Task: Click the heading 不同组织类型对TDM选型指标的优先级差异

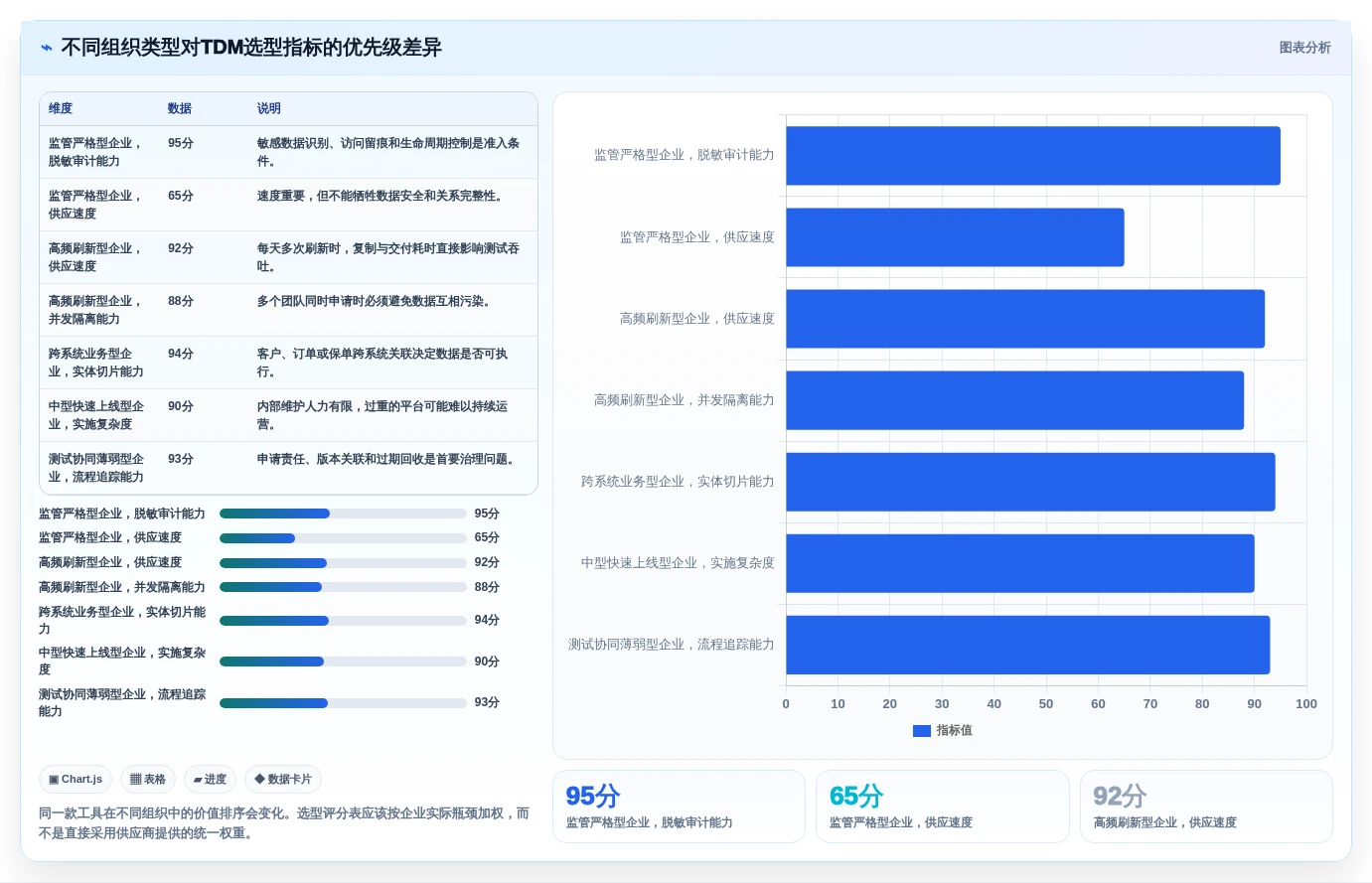Action: point(251,48)
